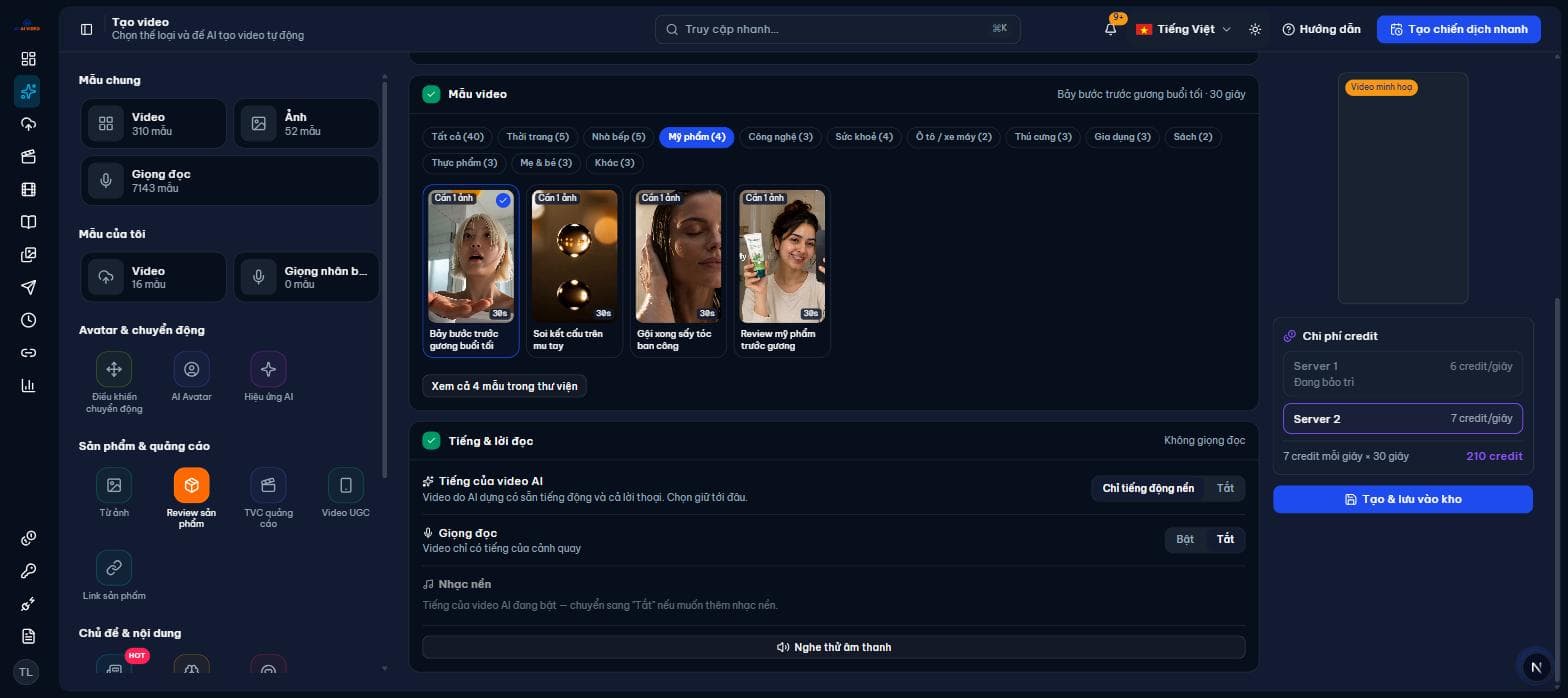
Task: Select the Hiệu ứng AI sparkle icon
Action: click(268, 369)
